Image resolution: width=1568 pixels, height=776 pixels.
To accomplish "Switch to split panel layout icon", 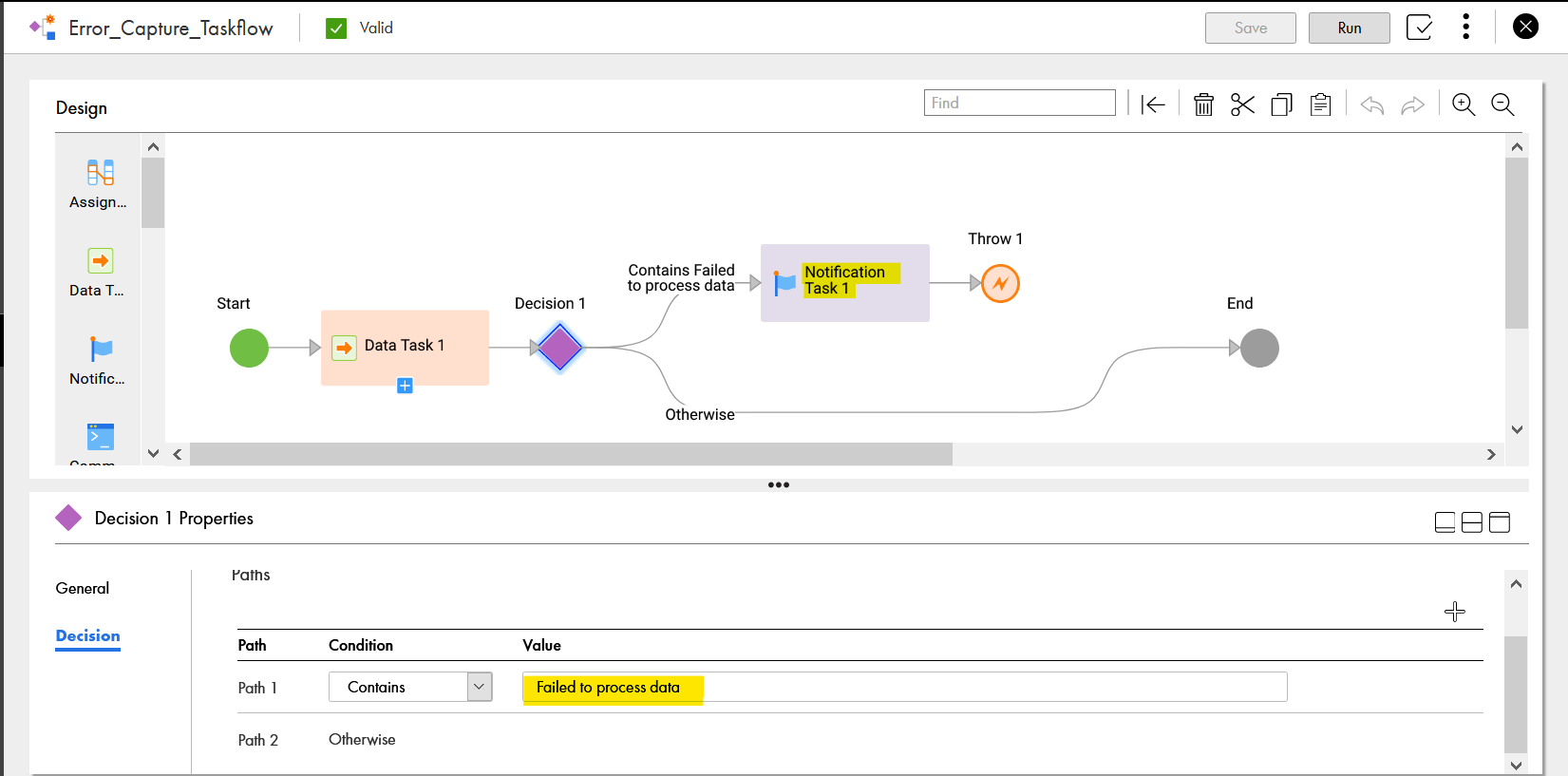I will click(x=1472, y=522).
